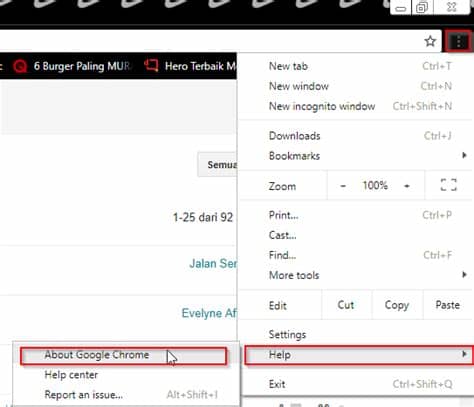Open the Jalan Ser link
474x407 pixels.
213,263
